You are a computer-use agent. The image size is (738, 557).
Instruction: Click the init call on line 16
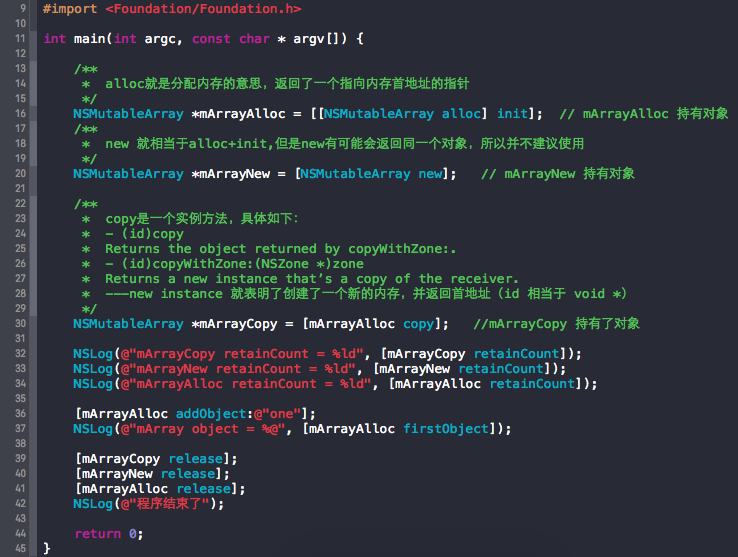point(512,113)
